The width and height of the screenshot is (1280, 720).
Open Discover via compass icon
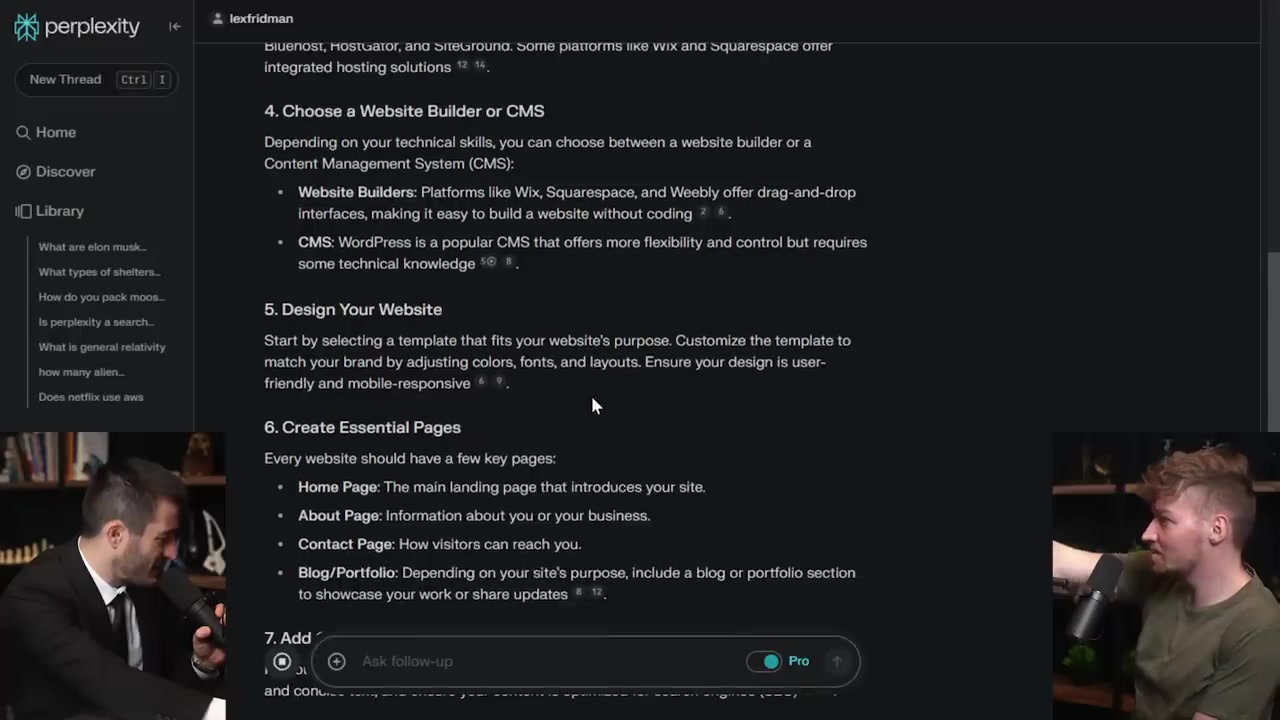coord(23,172)
